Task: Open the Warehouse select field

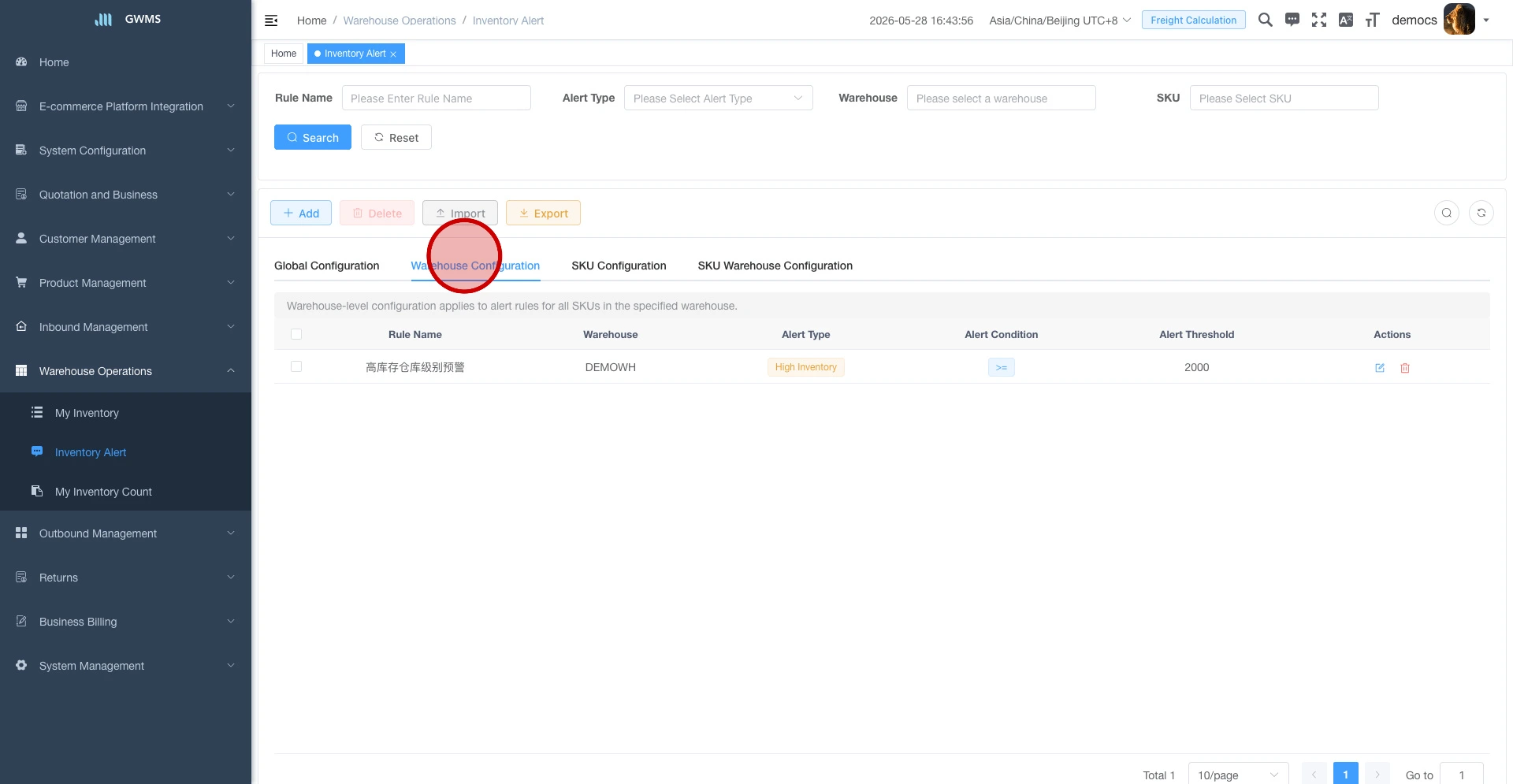Action: [1002, 98]
